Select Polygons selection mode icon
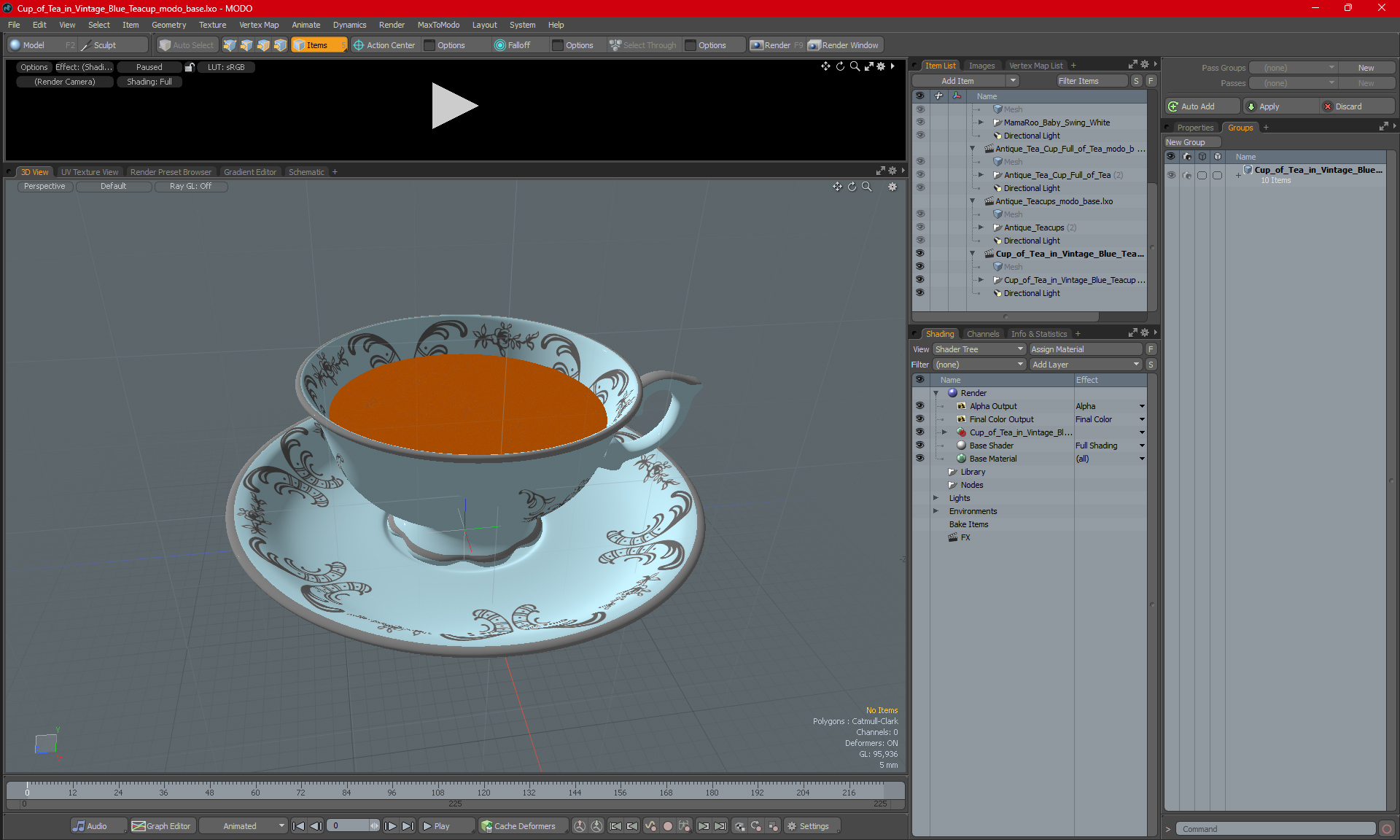This screenshot has width=1400, height=840. click(263, 45)
